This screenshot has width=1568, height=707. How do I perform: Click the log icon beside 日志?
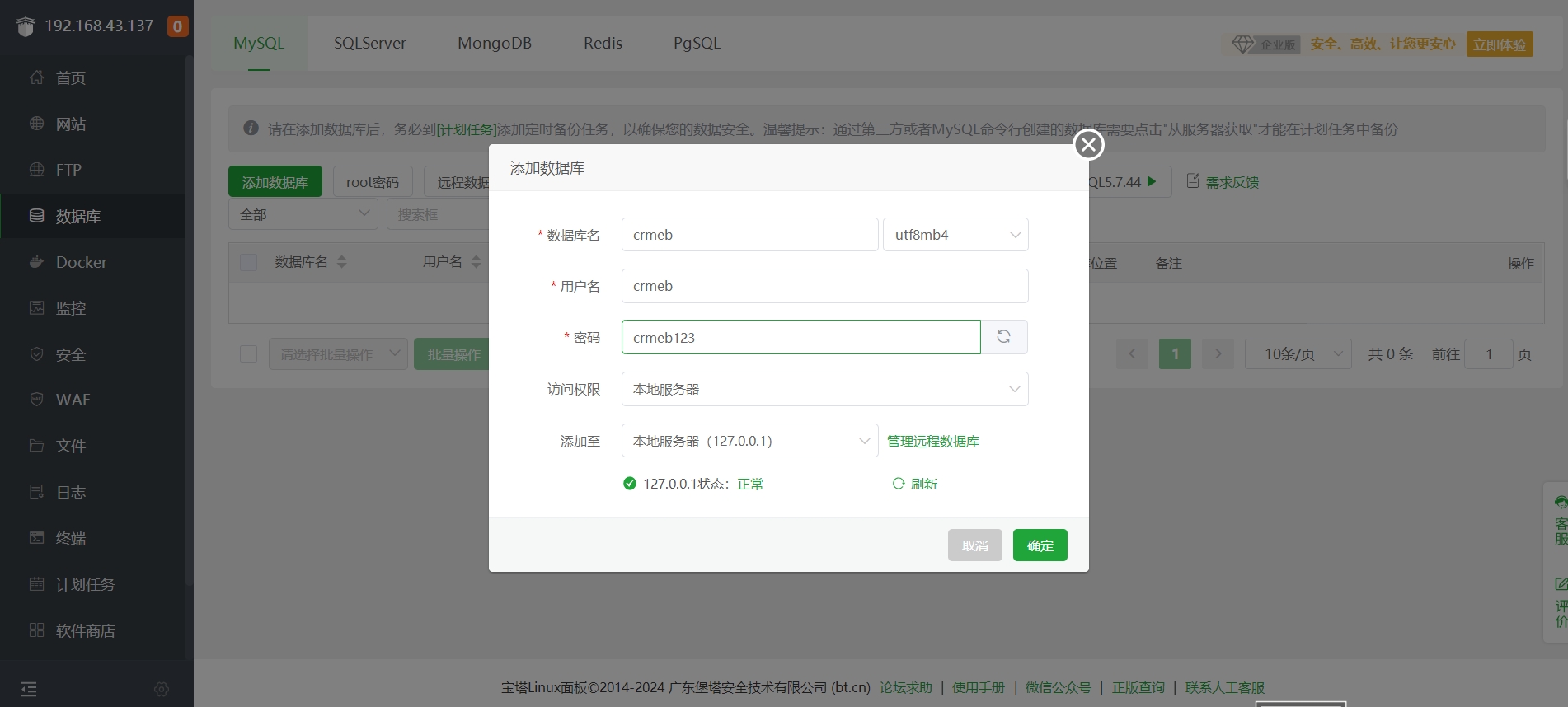click(36, 492)
